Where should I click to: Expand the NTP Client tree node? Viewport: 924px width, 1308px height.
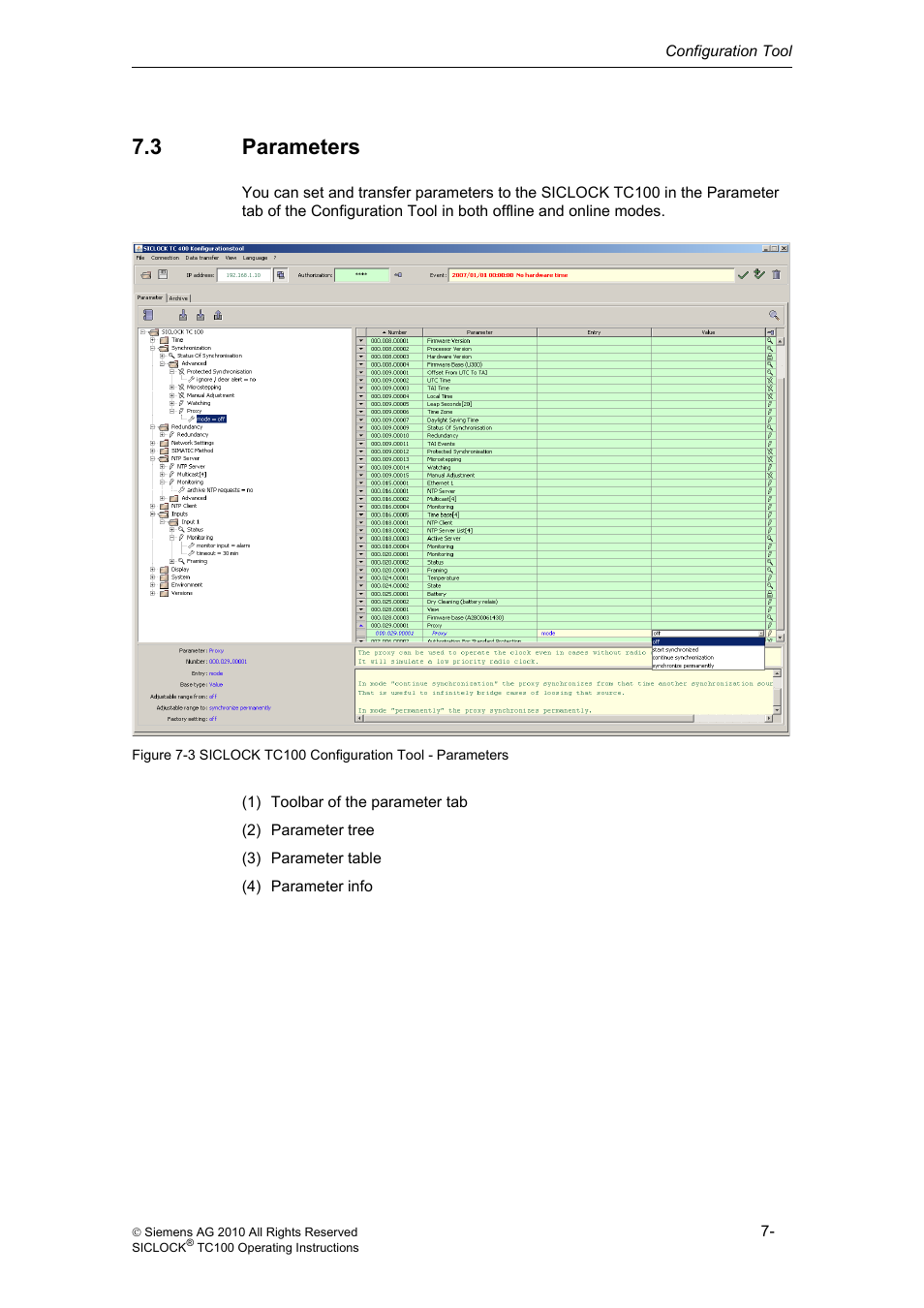(x=152, y=506)
